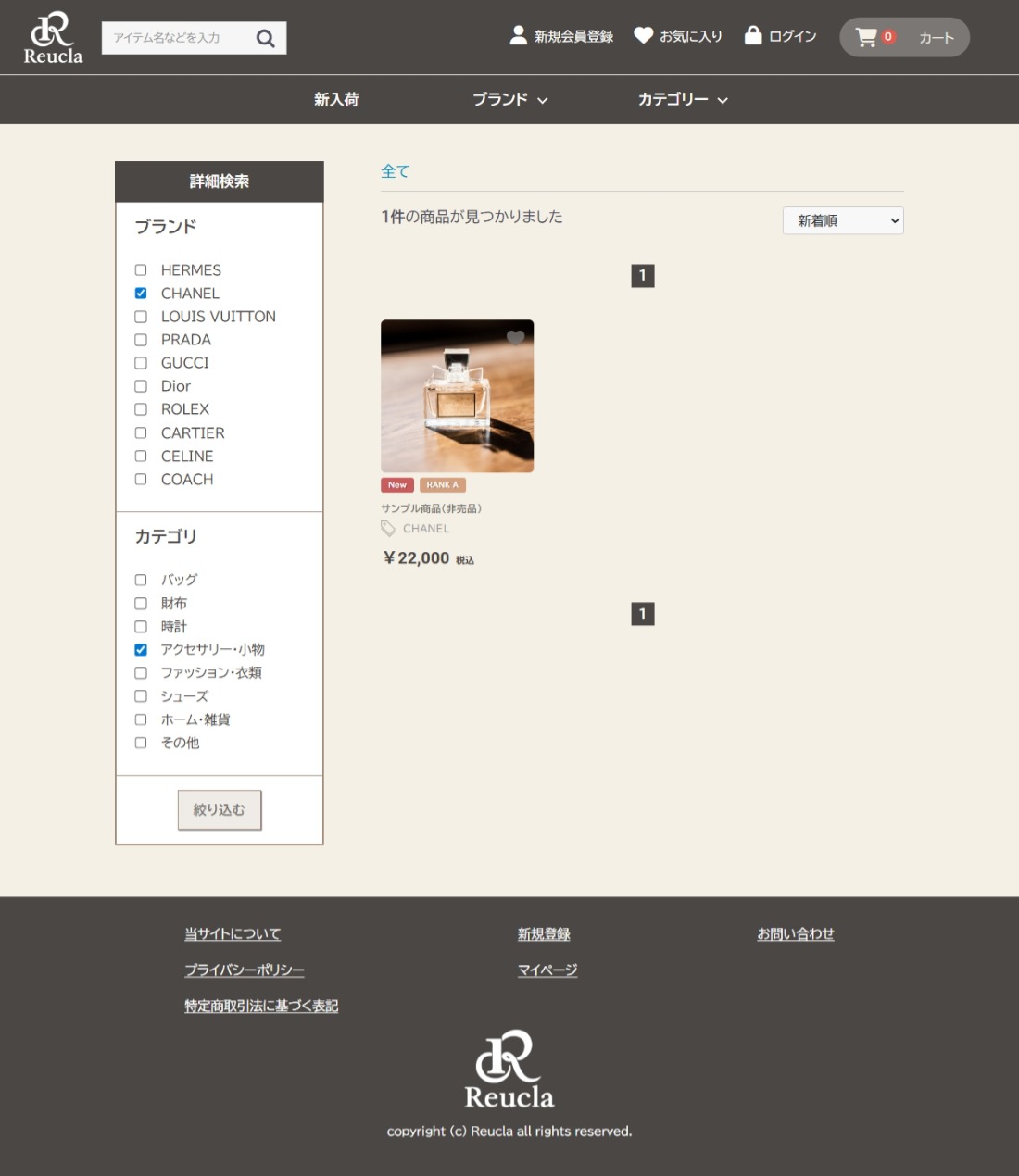Check the PRADA brand checkbox
Viewport: 1019px width, 1176px height.
coord(141,340)
